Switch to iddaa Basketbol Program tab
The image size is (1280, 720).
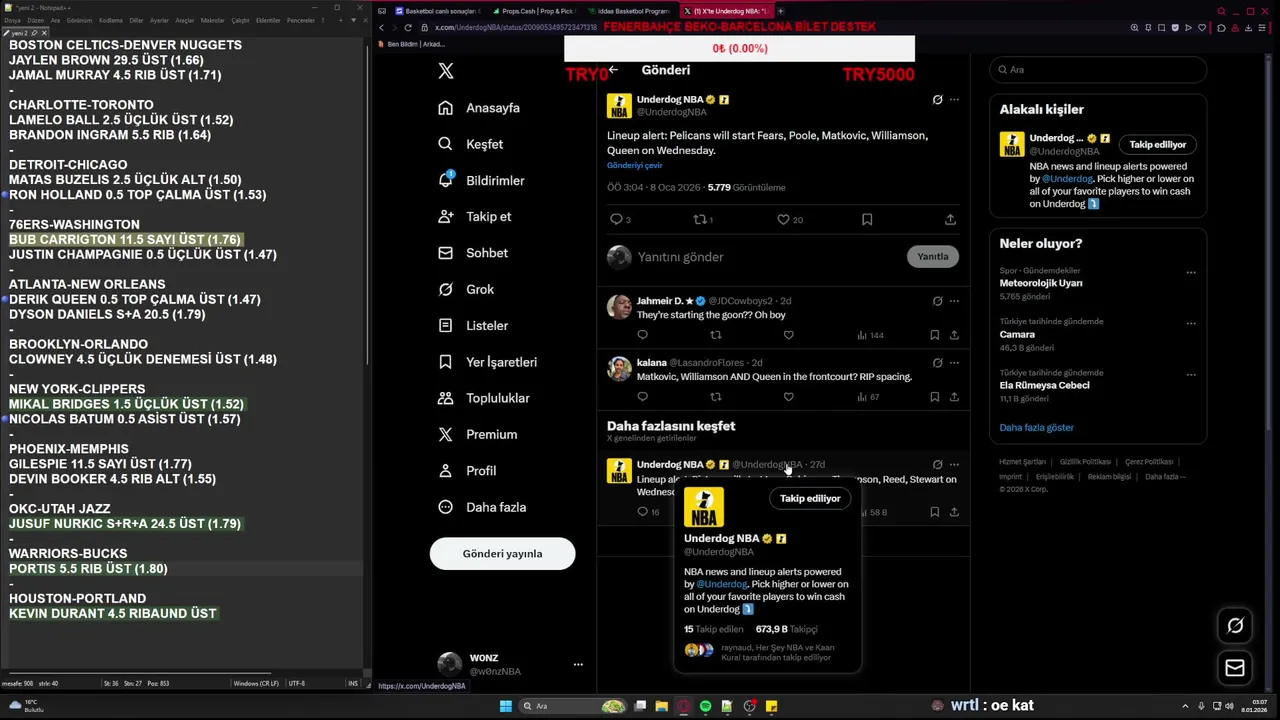pyautogui.click(x=629, y=11)
